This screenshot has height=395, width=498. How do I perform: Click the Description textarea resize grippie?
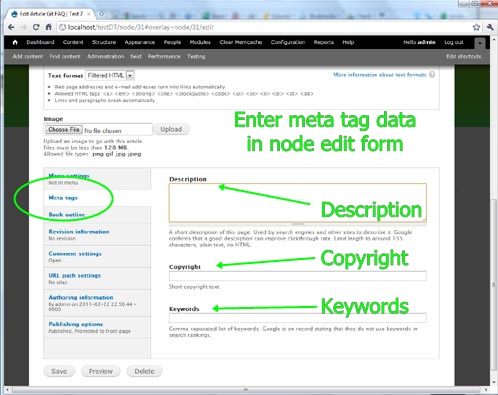(298, 224)
